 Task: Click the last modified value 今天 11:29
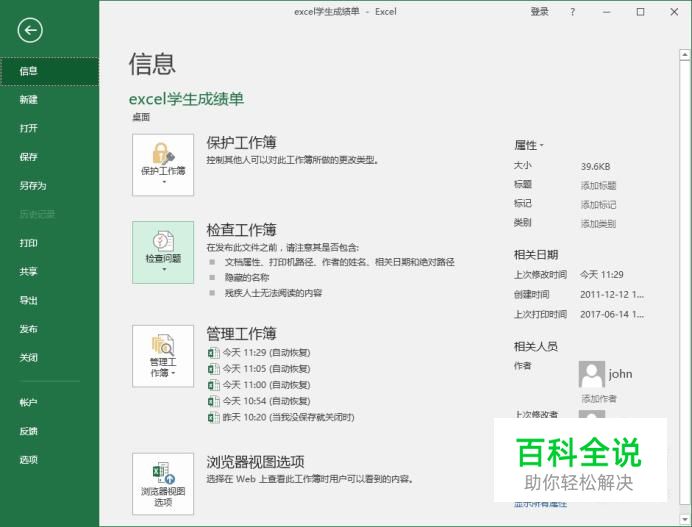(602, 275)
